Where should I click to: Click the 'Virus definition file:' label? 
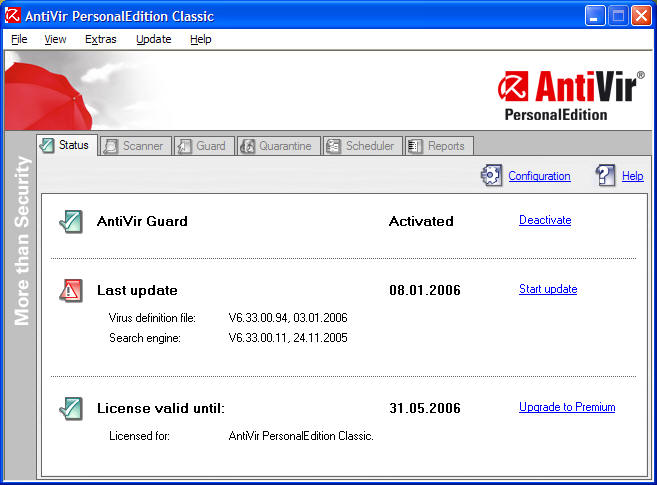point(152,318)
